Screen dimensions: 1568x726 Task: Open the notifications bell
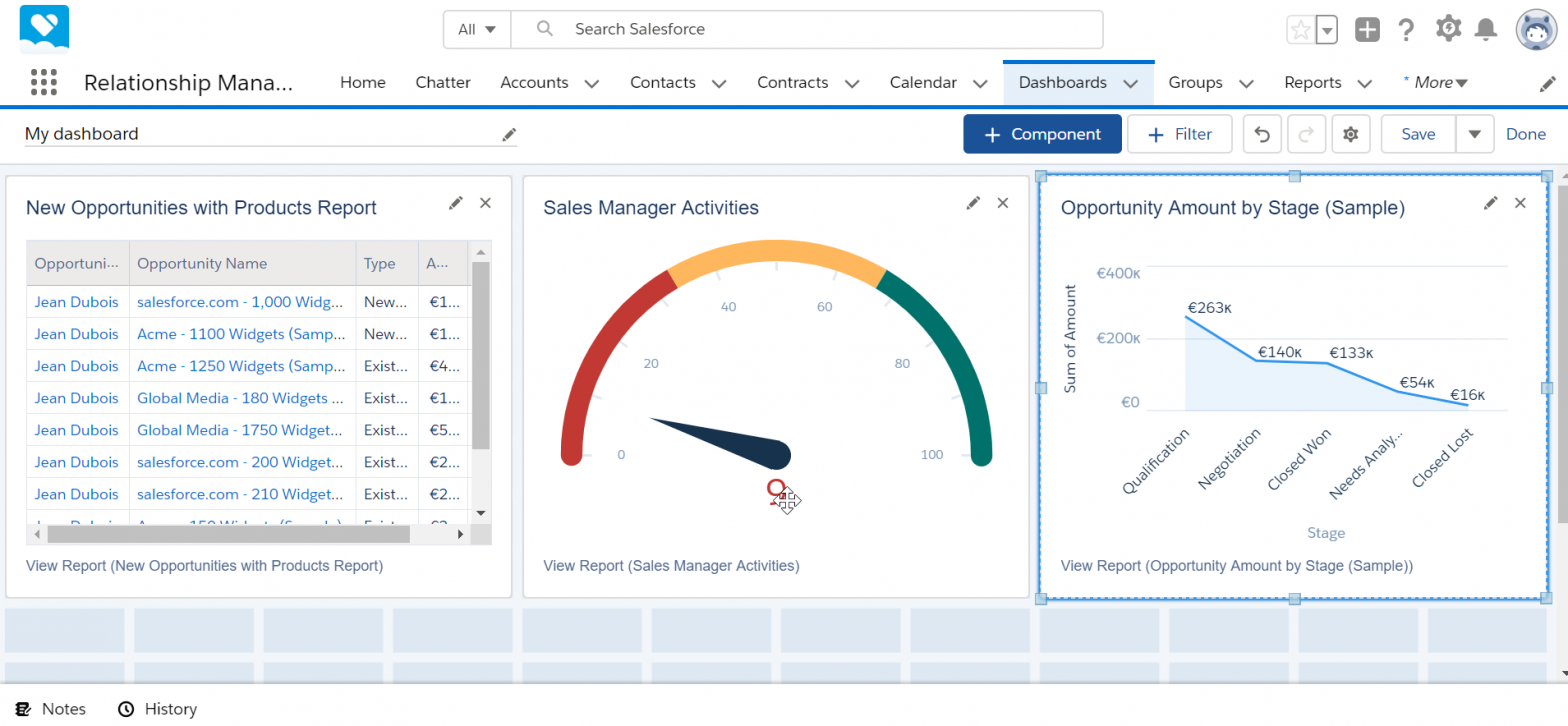click(1487, 30)
